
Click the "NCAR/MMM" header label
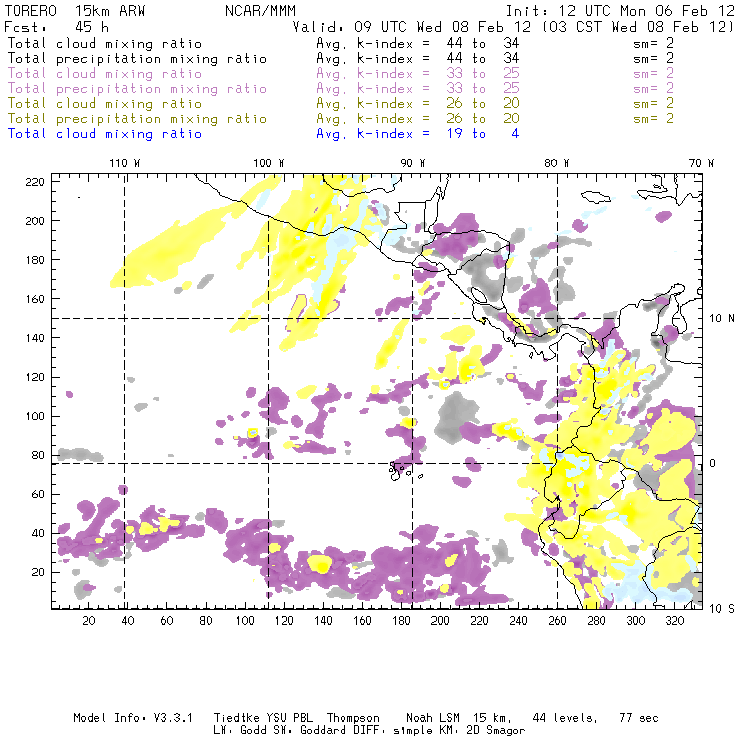[x=261, y=11]
